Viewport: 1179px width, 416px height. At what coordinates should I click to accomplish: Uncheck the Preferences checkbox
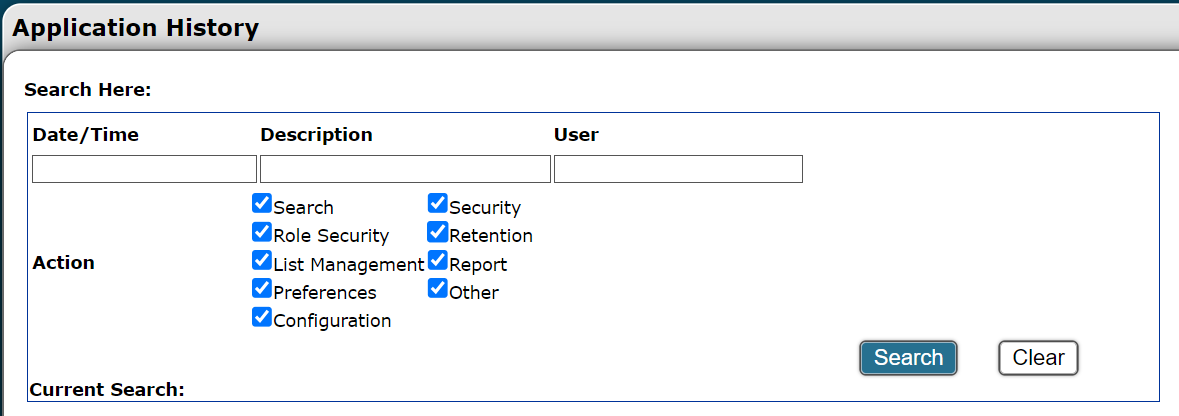[262, 289]
